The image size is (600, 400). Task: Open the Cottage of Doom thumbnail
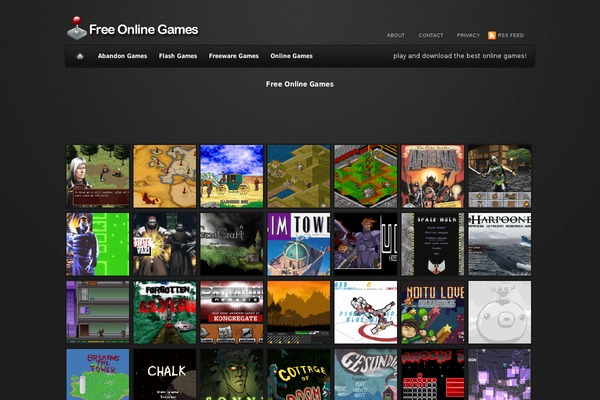click(299, 374)
